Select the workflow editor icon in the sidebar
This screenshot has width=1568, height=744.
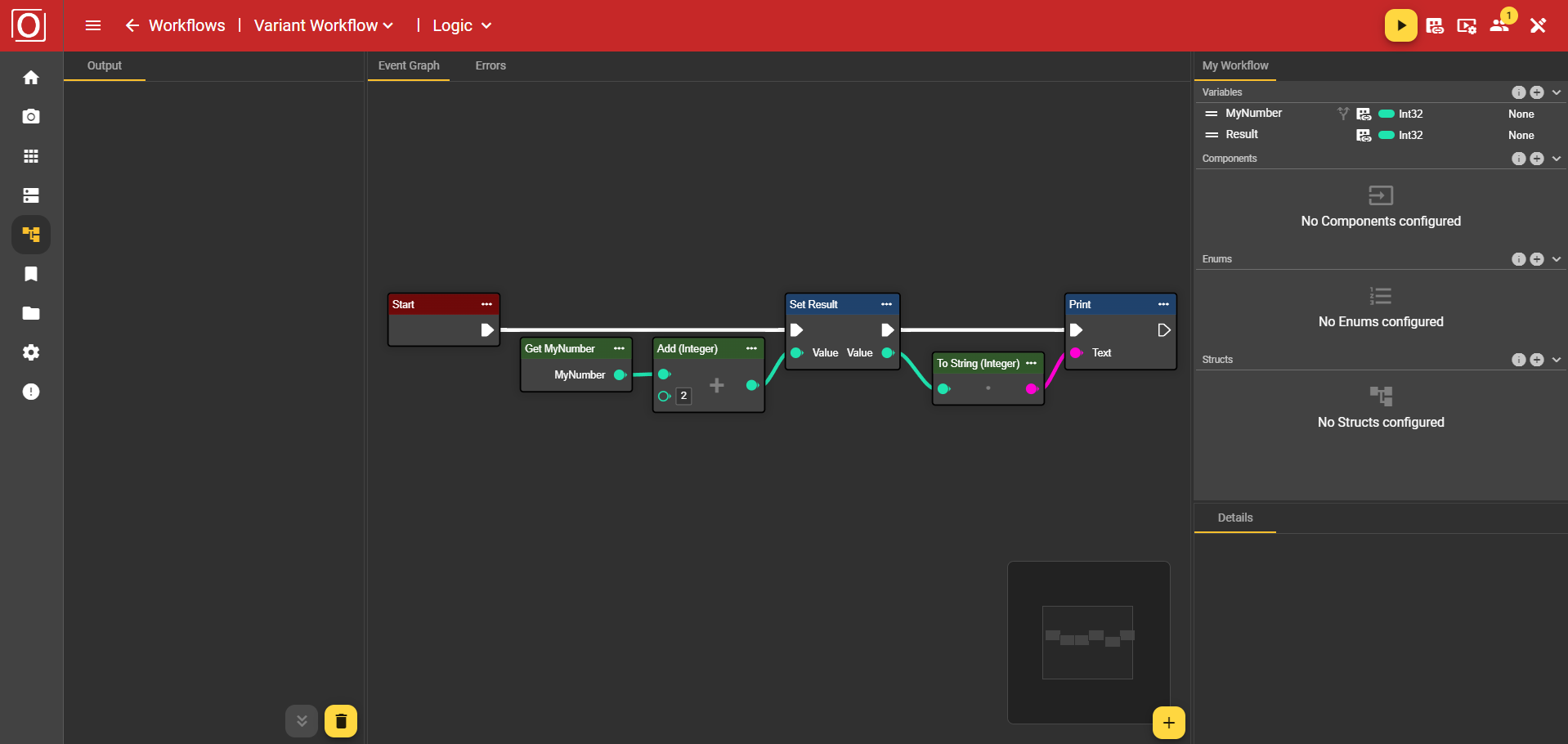31,235
